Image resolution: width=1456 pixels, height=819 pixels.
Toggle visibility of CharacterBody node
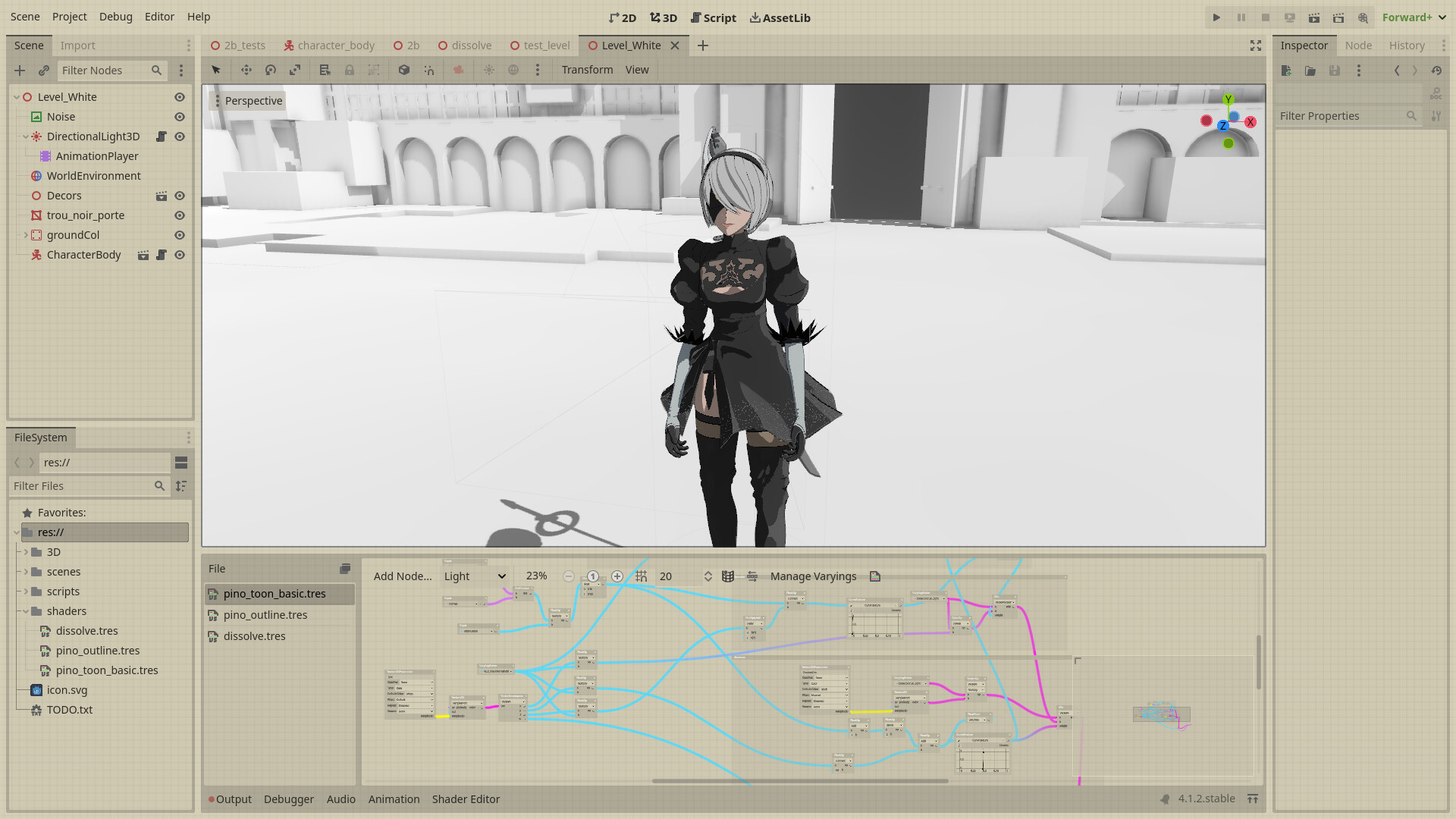point(180,255)
